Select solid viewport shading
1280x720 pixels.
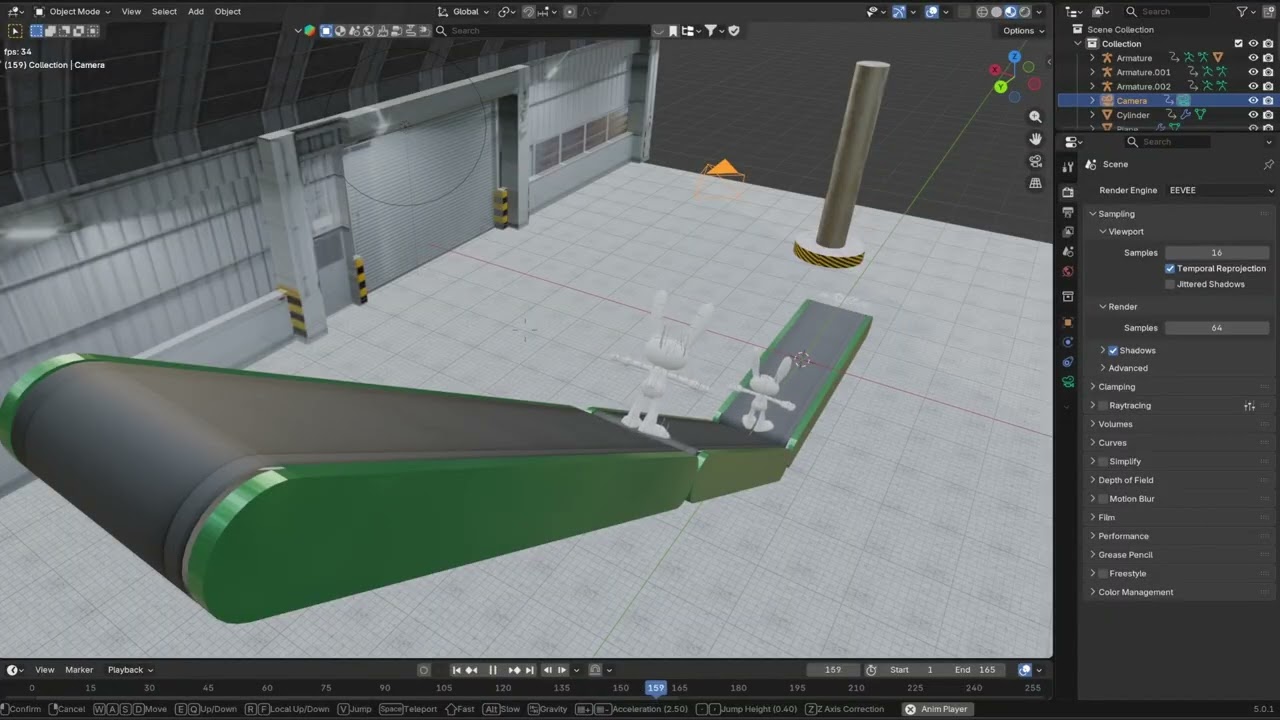pyautogui.click(x=997, y=12)
